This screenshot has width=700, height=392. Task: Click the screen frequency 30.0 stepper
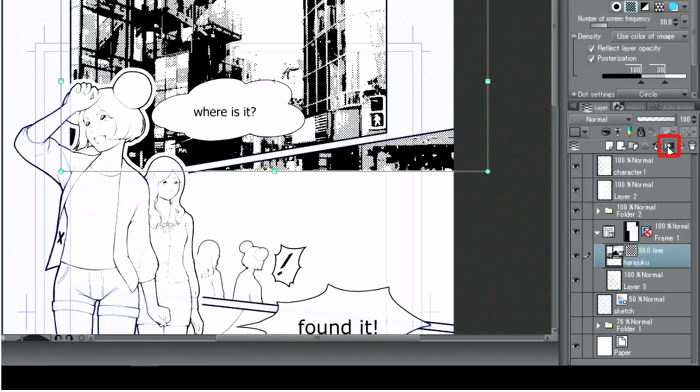[x=675, y=21]
